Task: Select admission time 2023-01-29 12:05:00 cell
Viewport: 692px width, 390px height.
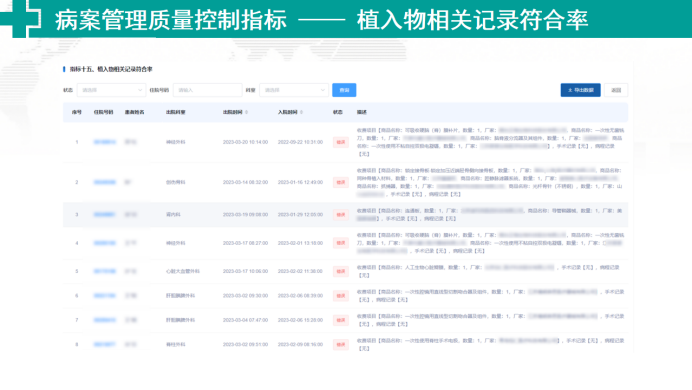Action: 300,214
